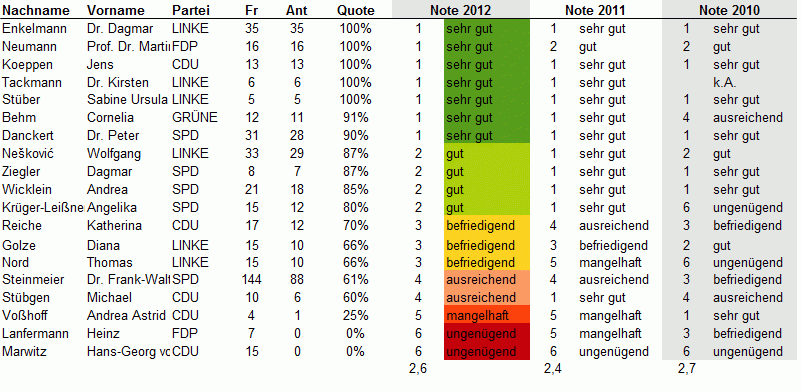Select the yellow 'befriedigend' cell for Reiche
Viewport: 802px width, 392px height.
pyautogui.click(x=486, y=226)
